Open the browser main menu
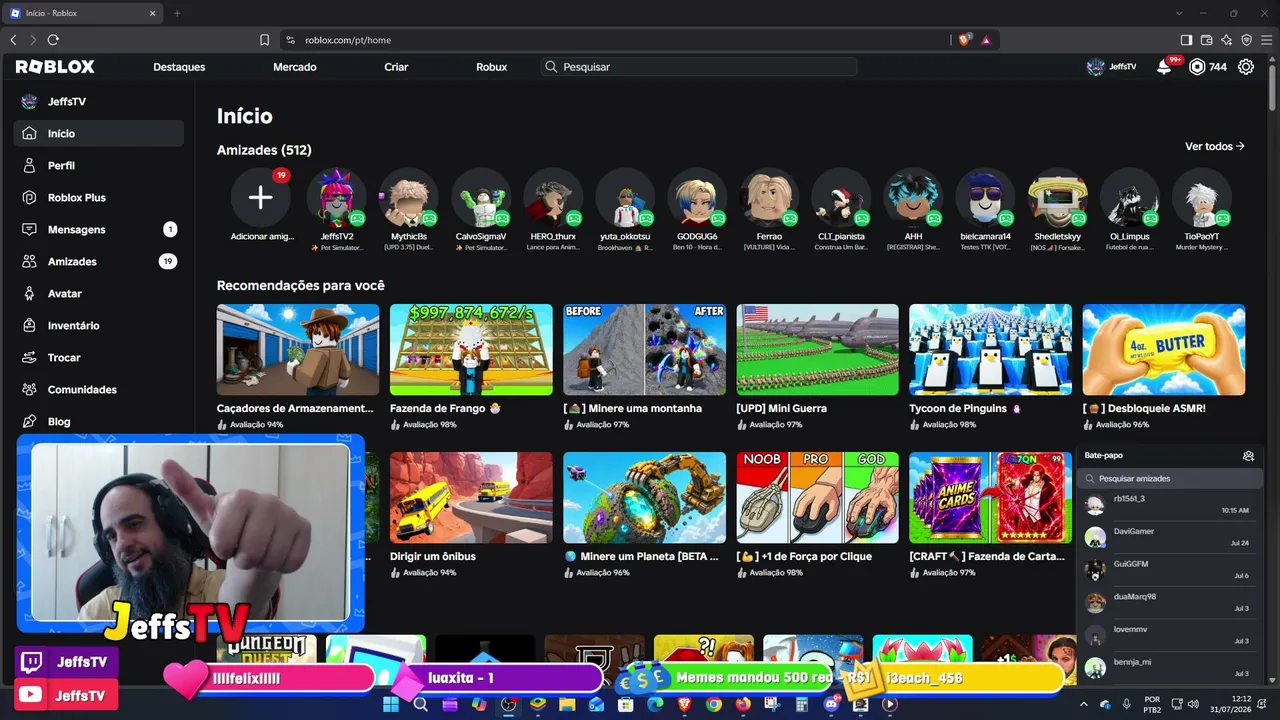The width and height of the screenshot is (1280, 720). [1266, 40]
